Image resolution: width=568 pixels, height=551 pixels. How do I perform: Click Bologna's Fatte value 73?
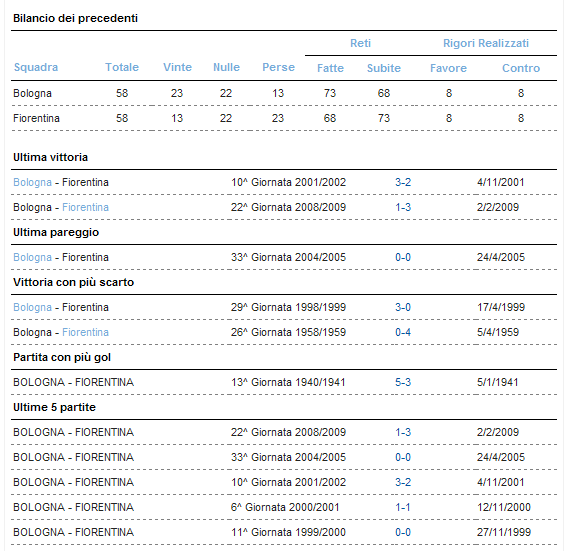point(330,93)
